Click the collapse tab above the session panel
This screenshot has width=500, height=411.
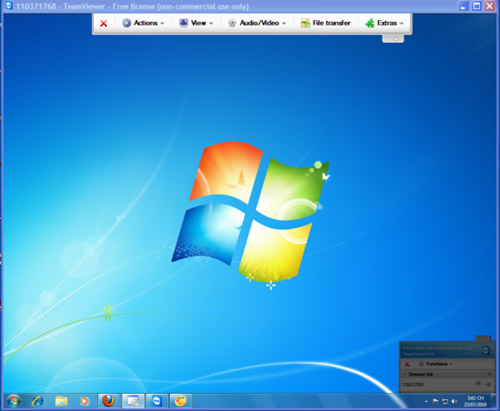click(483, 339)
